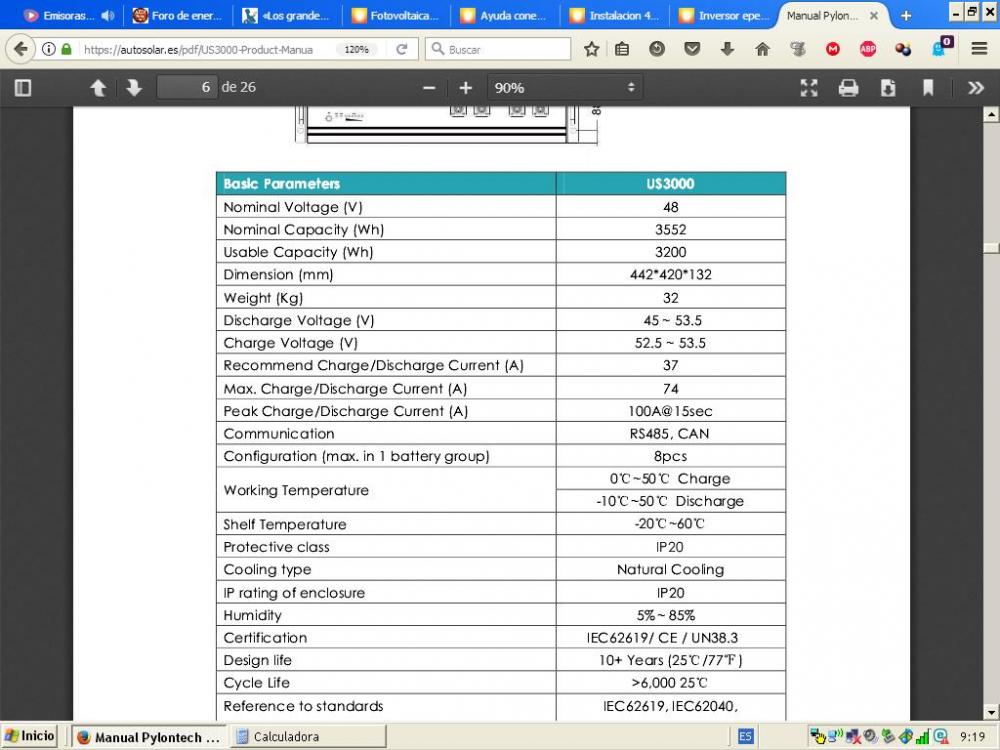Viewport: 1000px width, 750px height.
Task: Open the Ghostery extension showing 0
Action: [x=941, y=47]
